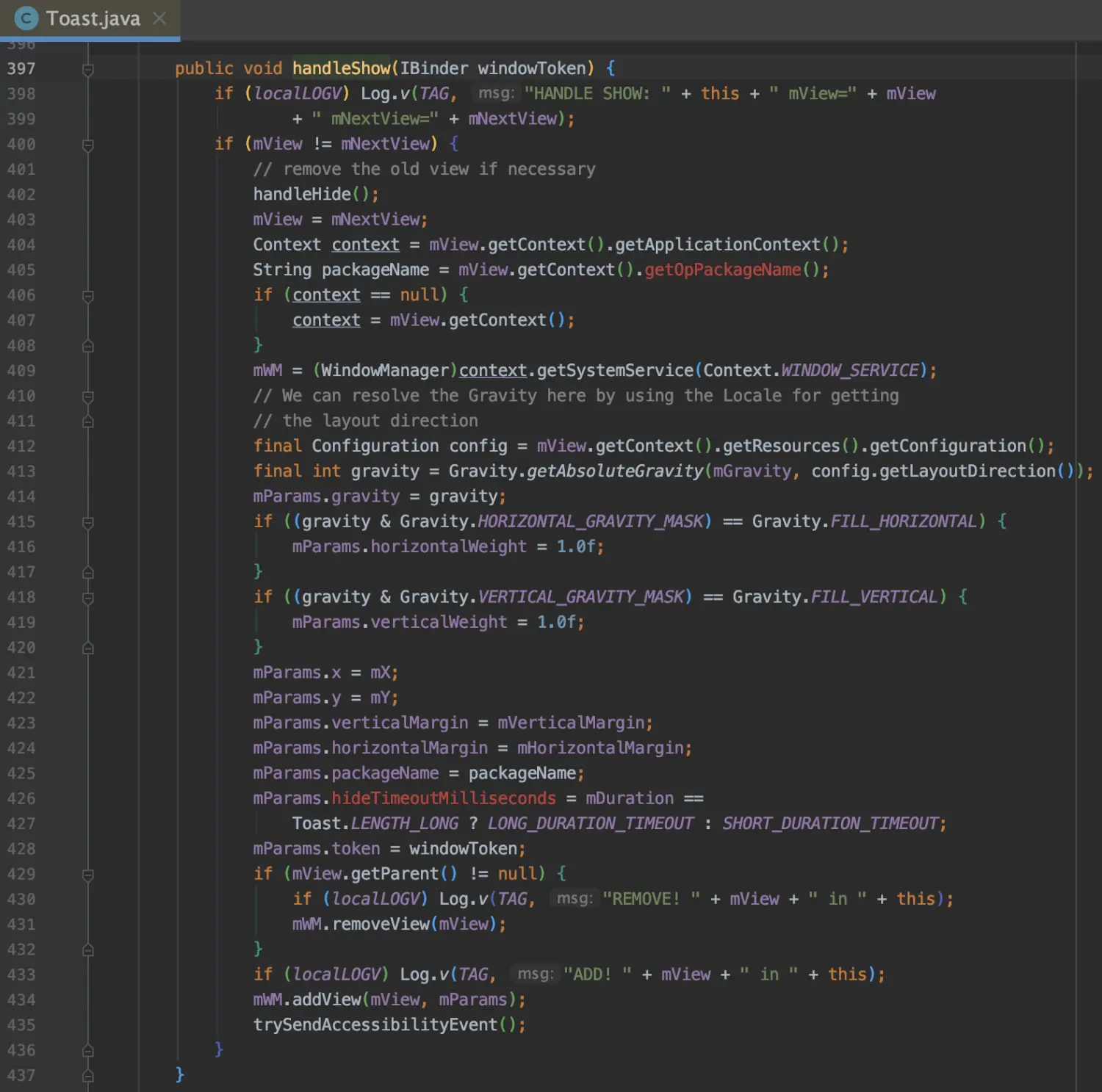Close the Toast.java tab
1102x1092 pixels.
click(159, 18)
